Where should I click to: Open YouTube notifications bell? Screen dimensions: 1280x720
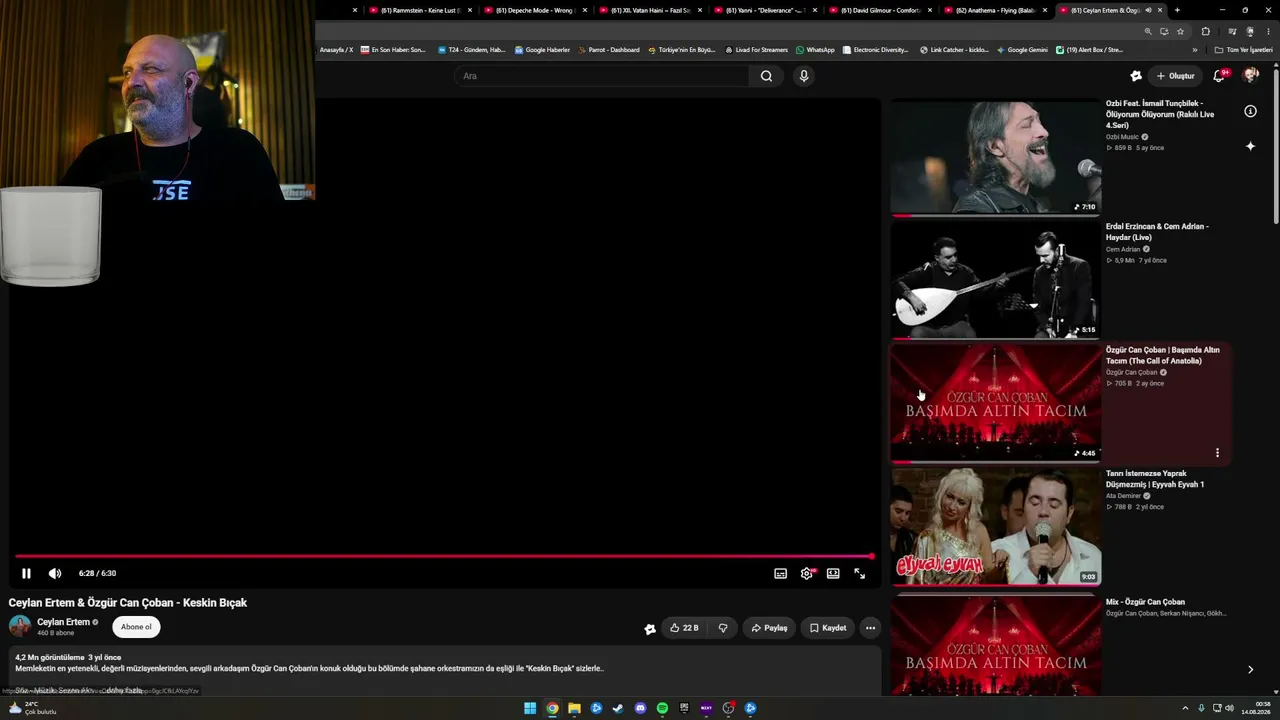tap(1219, 76)
